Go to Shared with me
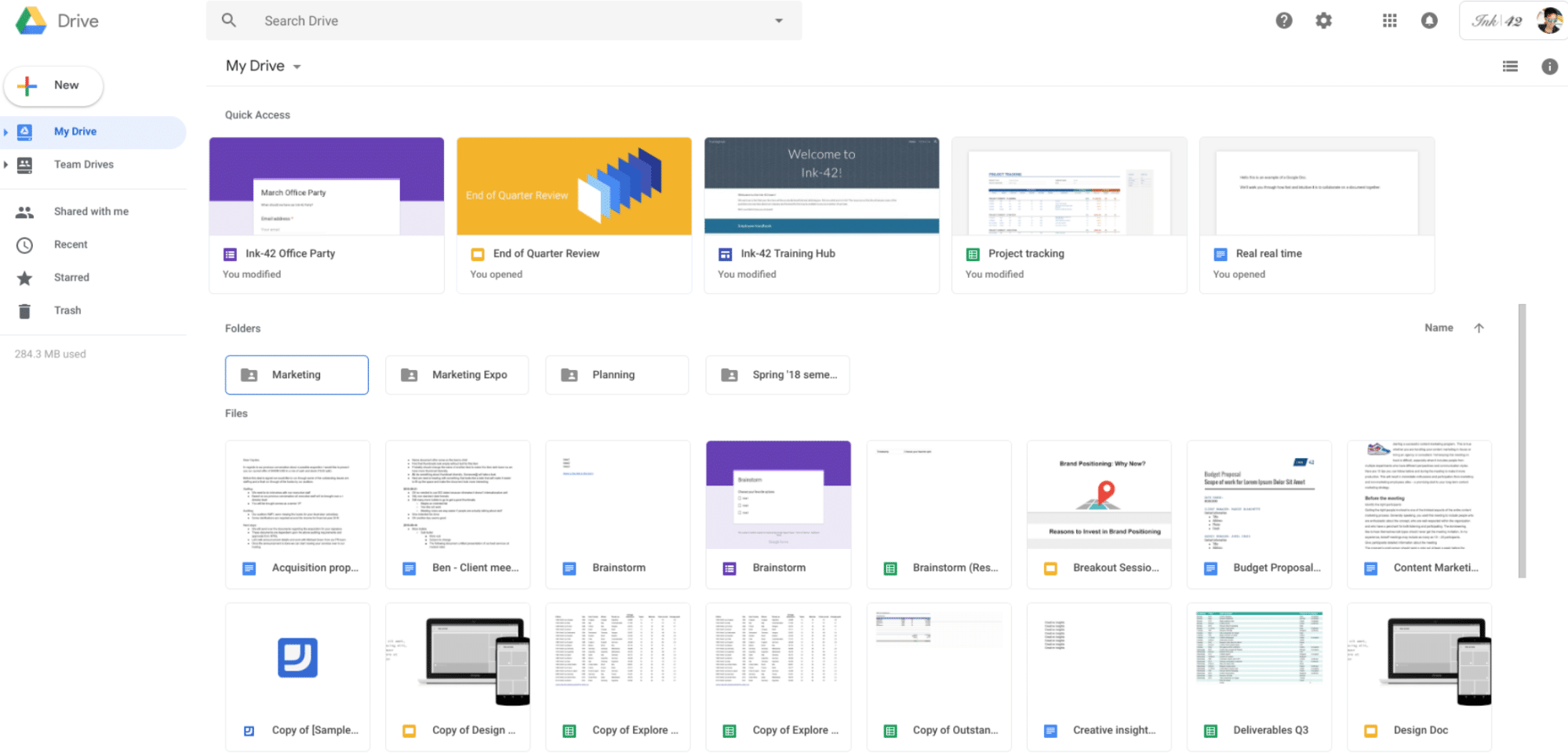This screenshot has height=756, width=1568. tap(91, 212)
